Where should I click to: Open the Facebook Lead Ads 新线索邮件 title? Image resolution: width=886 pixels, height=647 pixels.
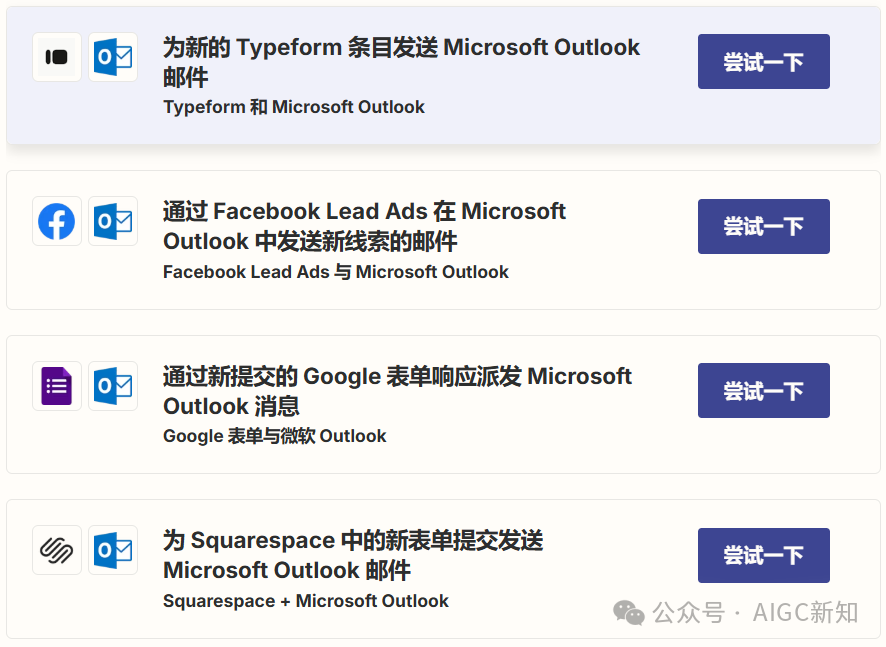click(x=364, y=226)
